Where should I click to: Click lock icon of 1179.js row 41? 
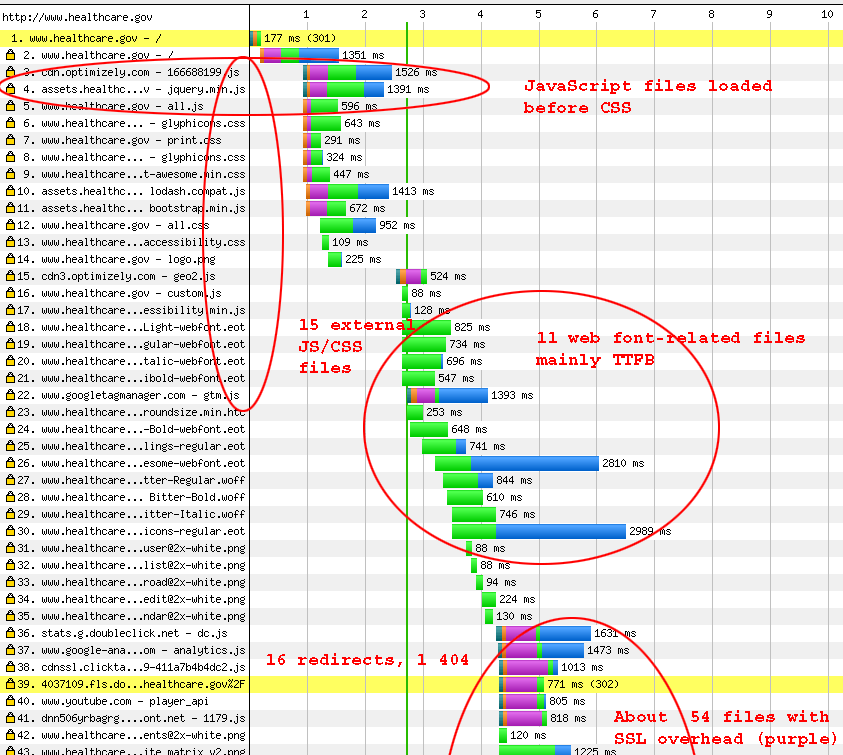pos(10,718)
